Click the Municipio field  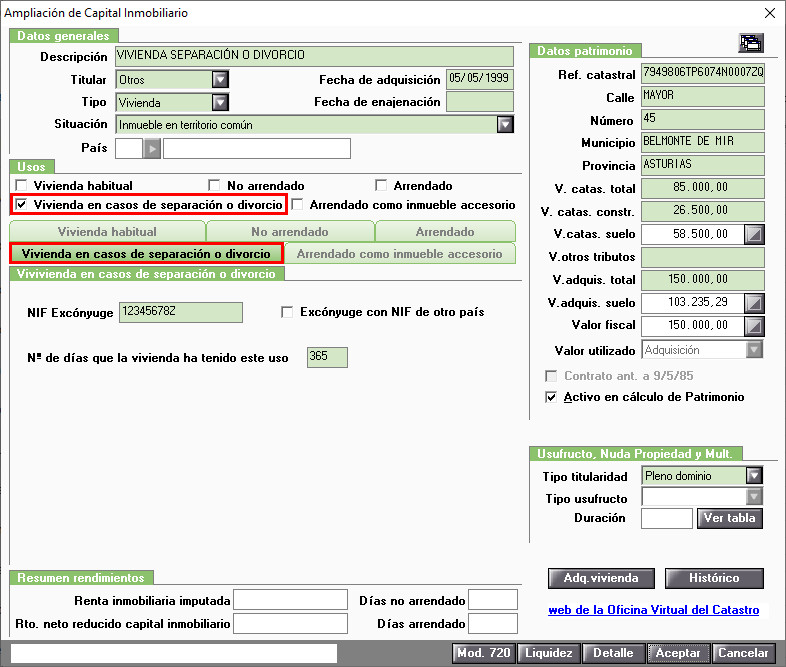[x=703, y=142]
